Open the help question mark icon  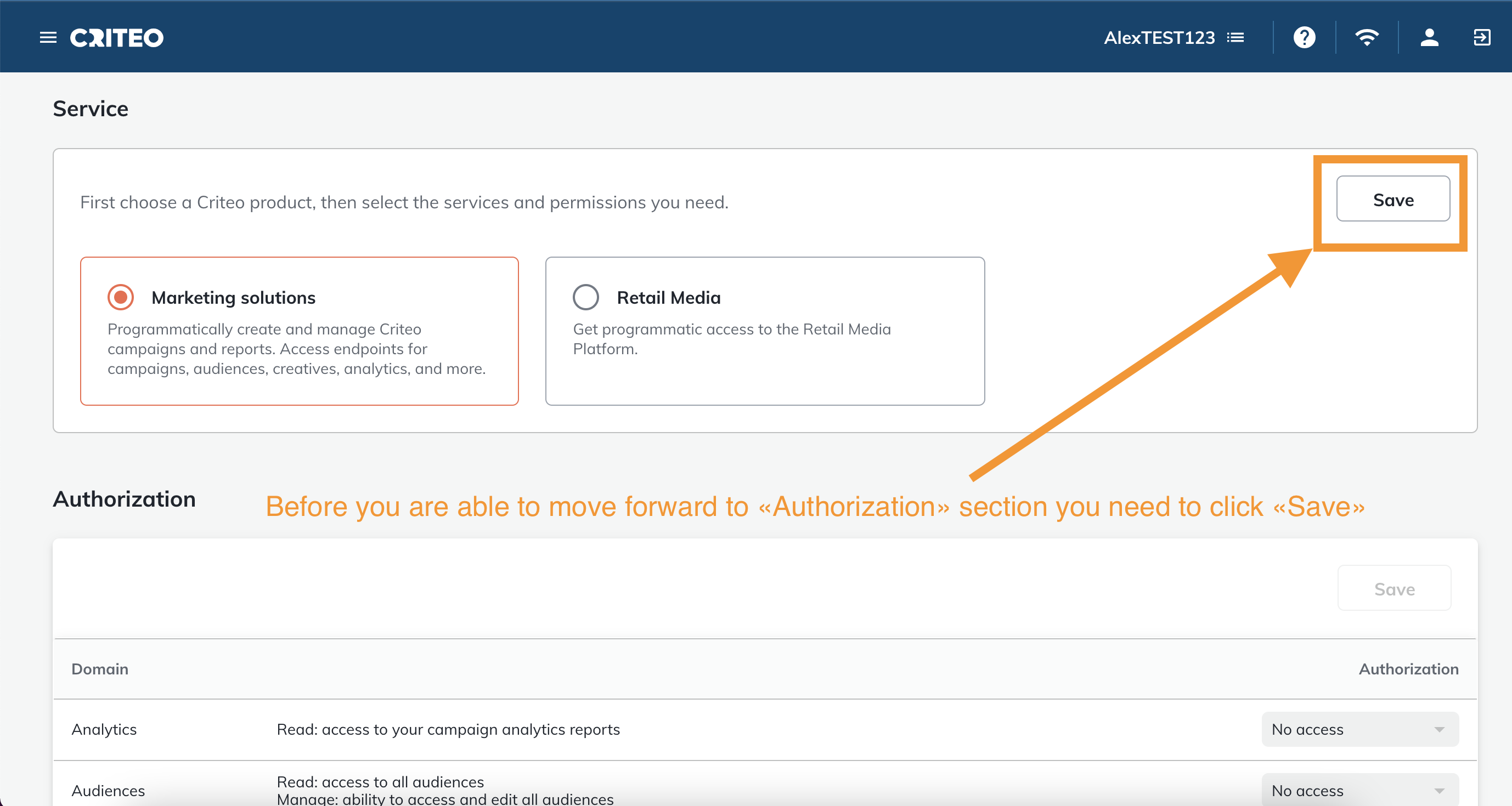1304,37
